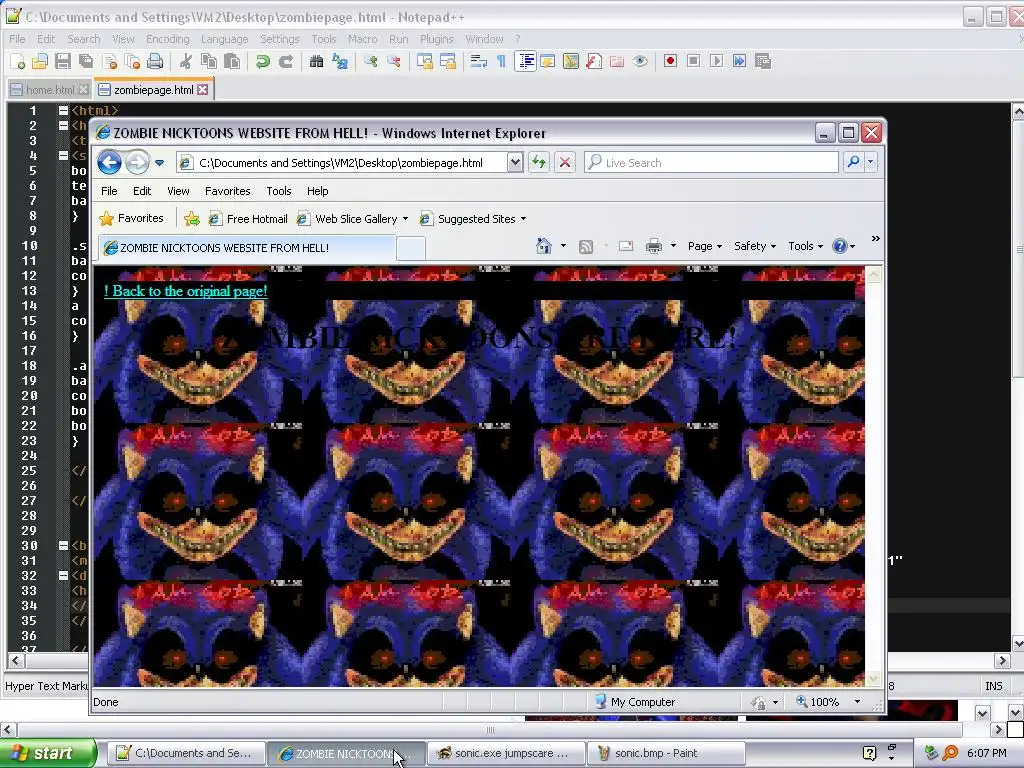Viewport: 1024px width, 768px height.
Task: Expand the Web Slice Gallery dropdown
Action: (x=405, y=219)
